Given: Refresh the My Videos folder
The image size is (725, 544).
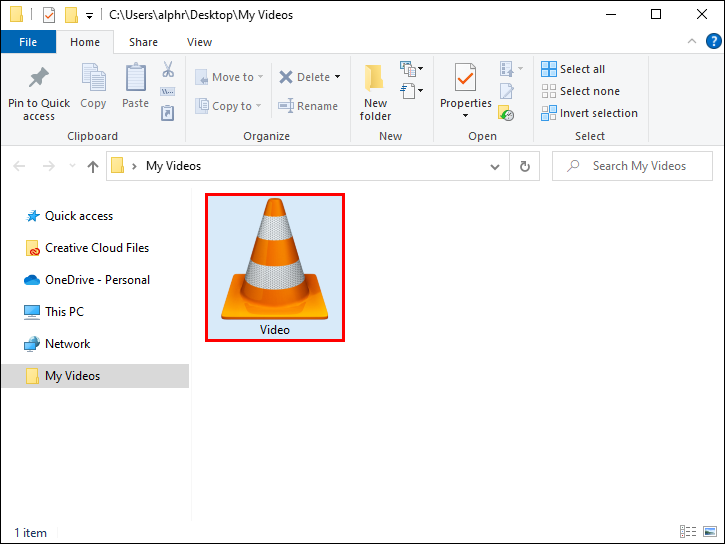Looking at the screenshot, I should (524, 166).
